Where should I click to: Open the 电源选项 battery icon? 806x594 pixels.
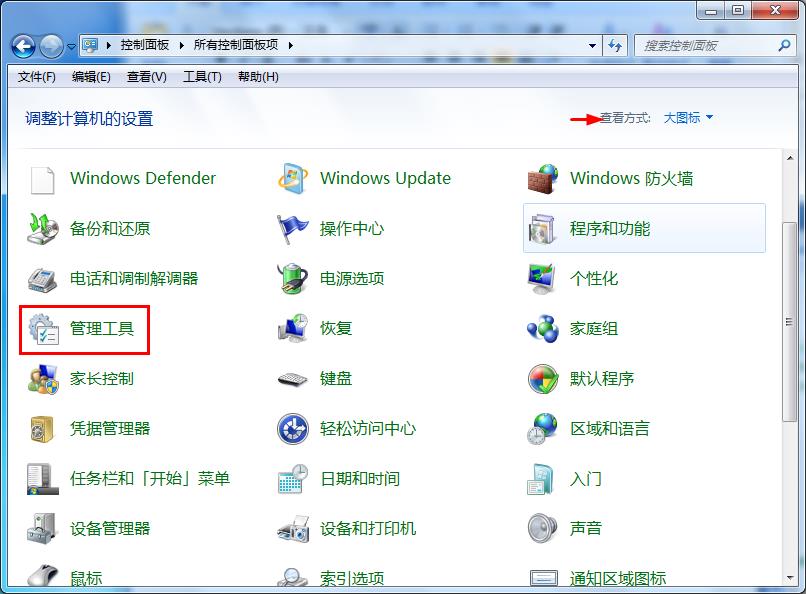point(292,279)
